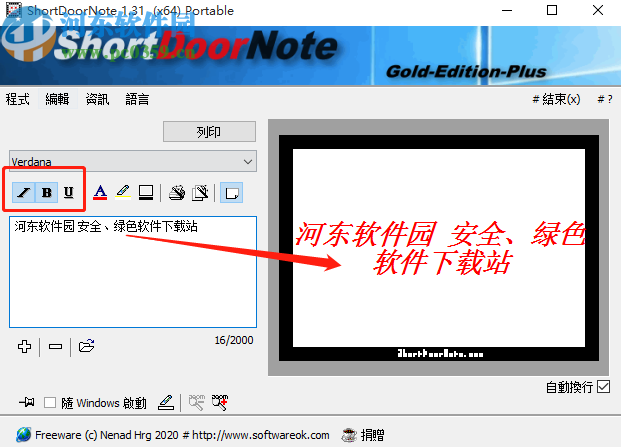
Task: Open the 編輯 menu
Action: [57, 99]
